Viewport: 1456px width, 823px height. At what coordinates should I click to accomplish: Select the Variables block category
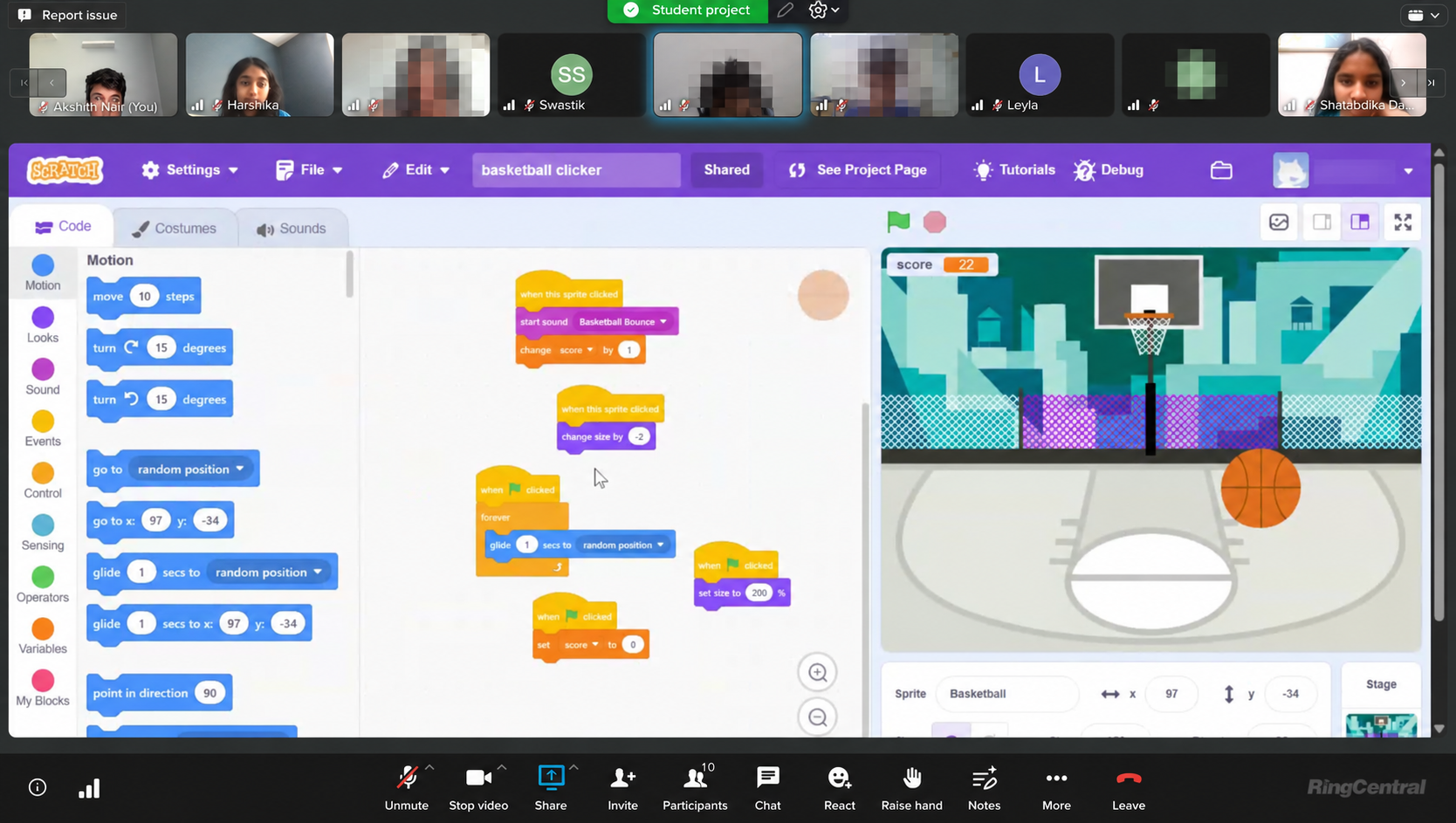[43, 636]
